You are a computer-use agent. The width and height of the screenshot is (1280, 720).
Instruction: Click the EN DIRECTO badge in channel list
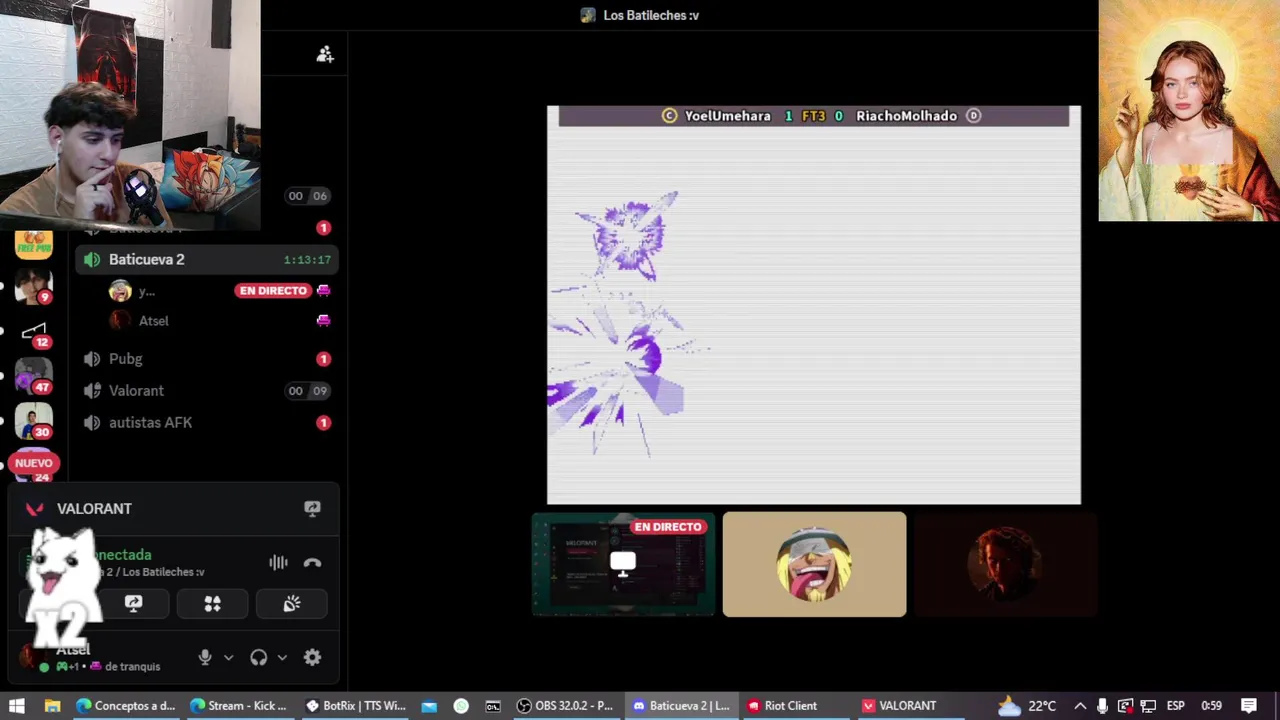(273, 290)
